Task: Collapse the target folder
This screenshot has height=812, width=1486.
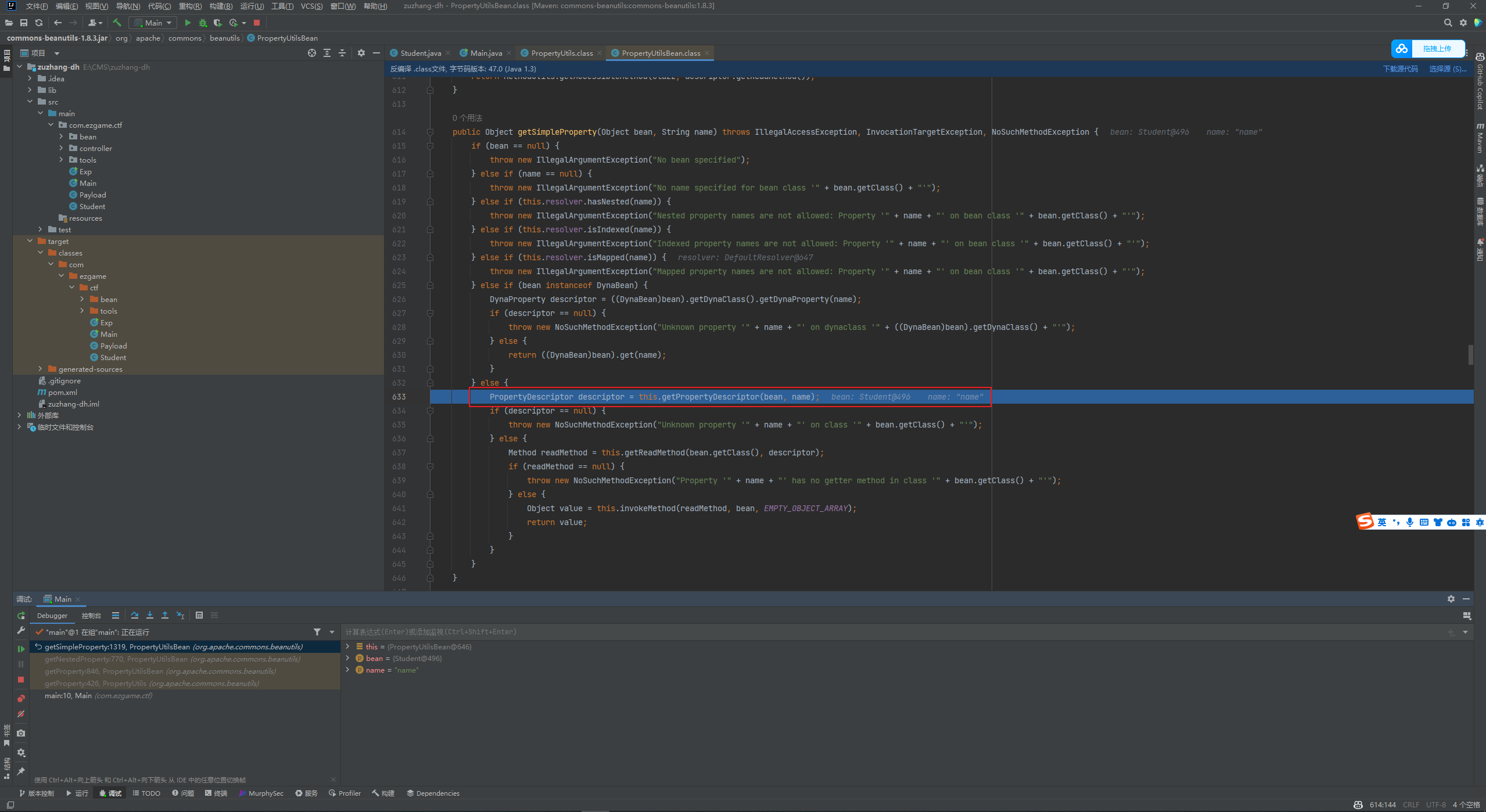Action: [30, 241]
